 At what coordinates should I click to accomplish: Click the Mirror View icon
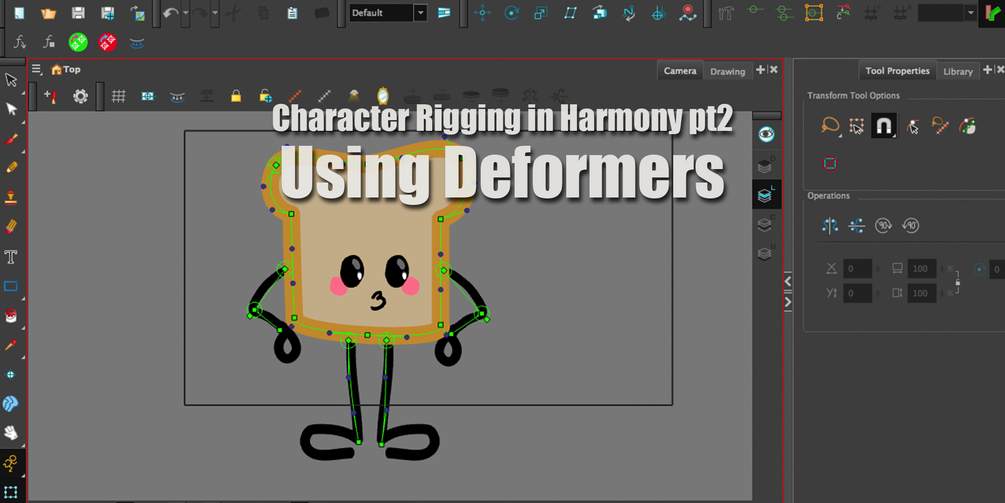click(x=383, y=96)
